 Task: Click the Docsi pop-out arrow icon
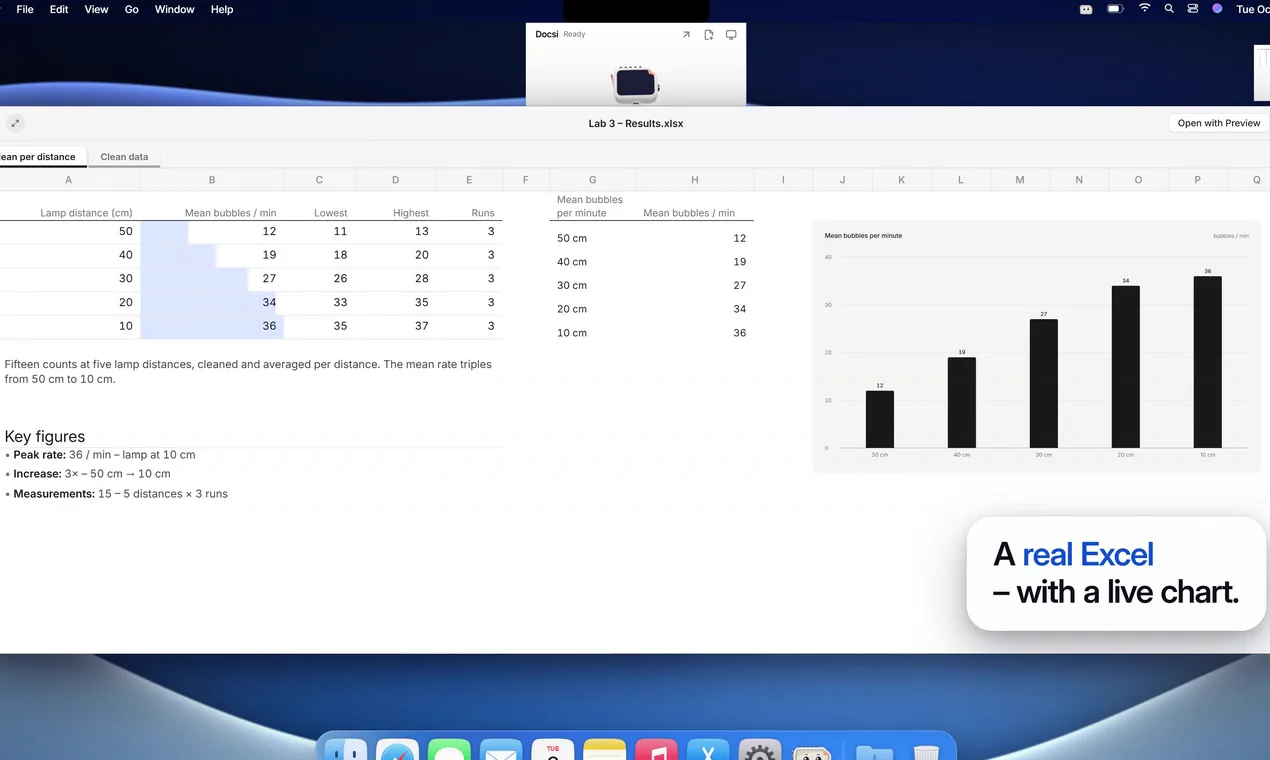coord(686,35)
